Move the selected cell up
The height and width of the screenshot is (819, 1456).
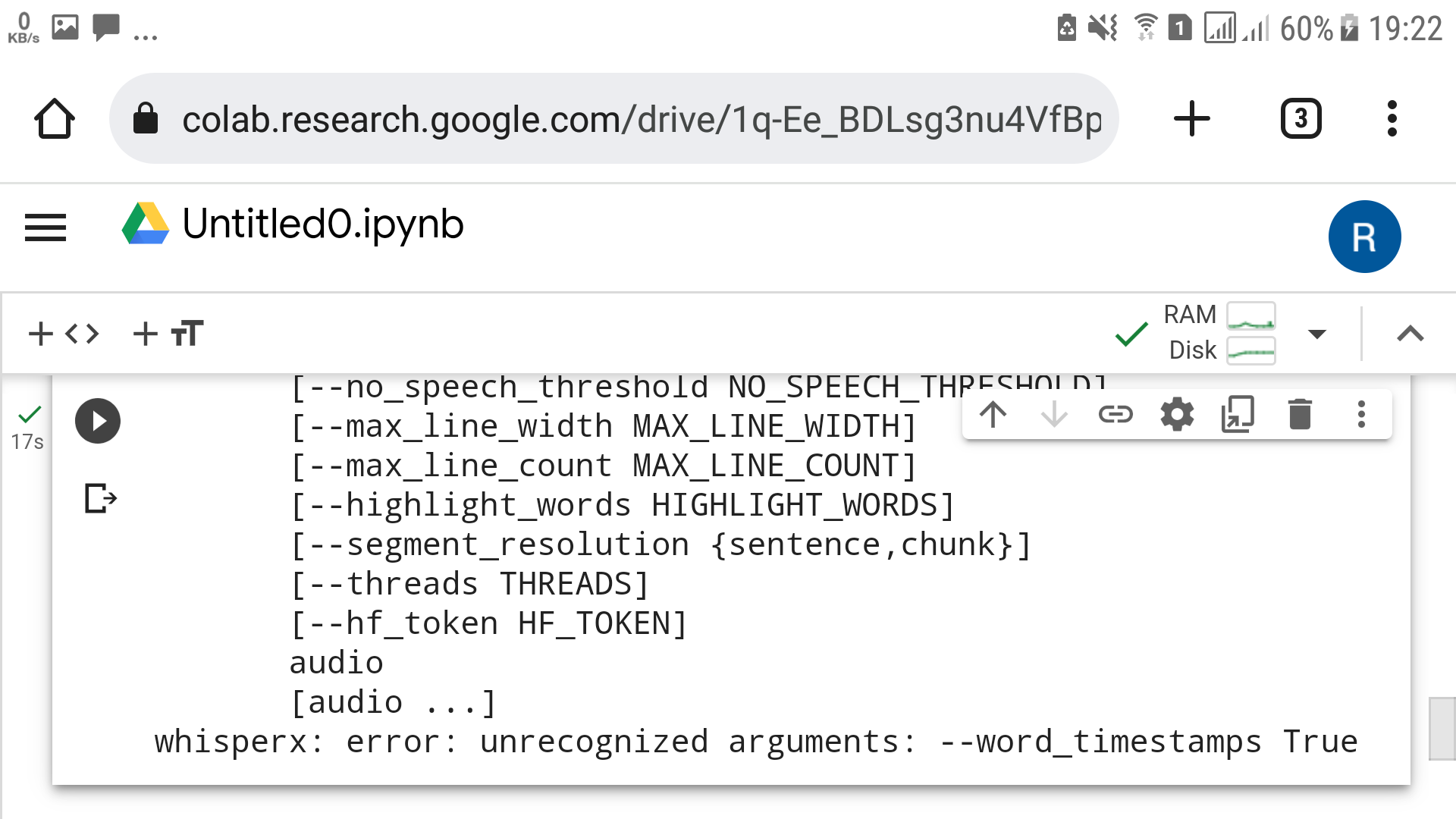click(993, 414)
